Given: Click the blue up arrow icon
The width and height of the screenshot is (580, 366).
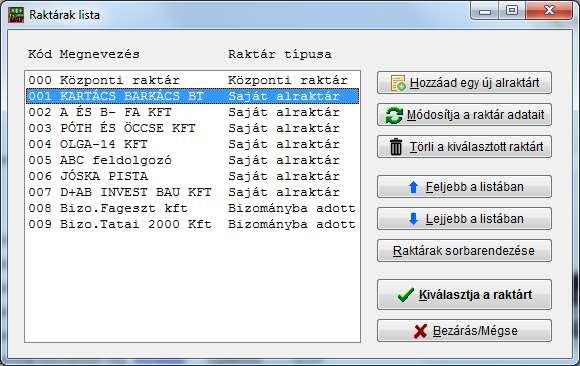Looking at the screenshot, I should coord(413,187).
